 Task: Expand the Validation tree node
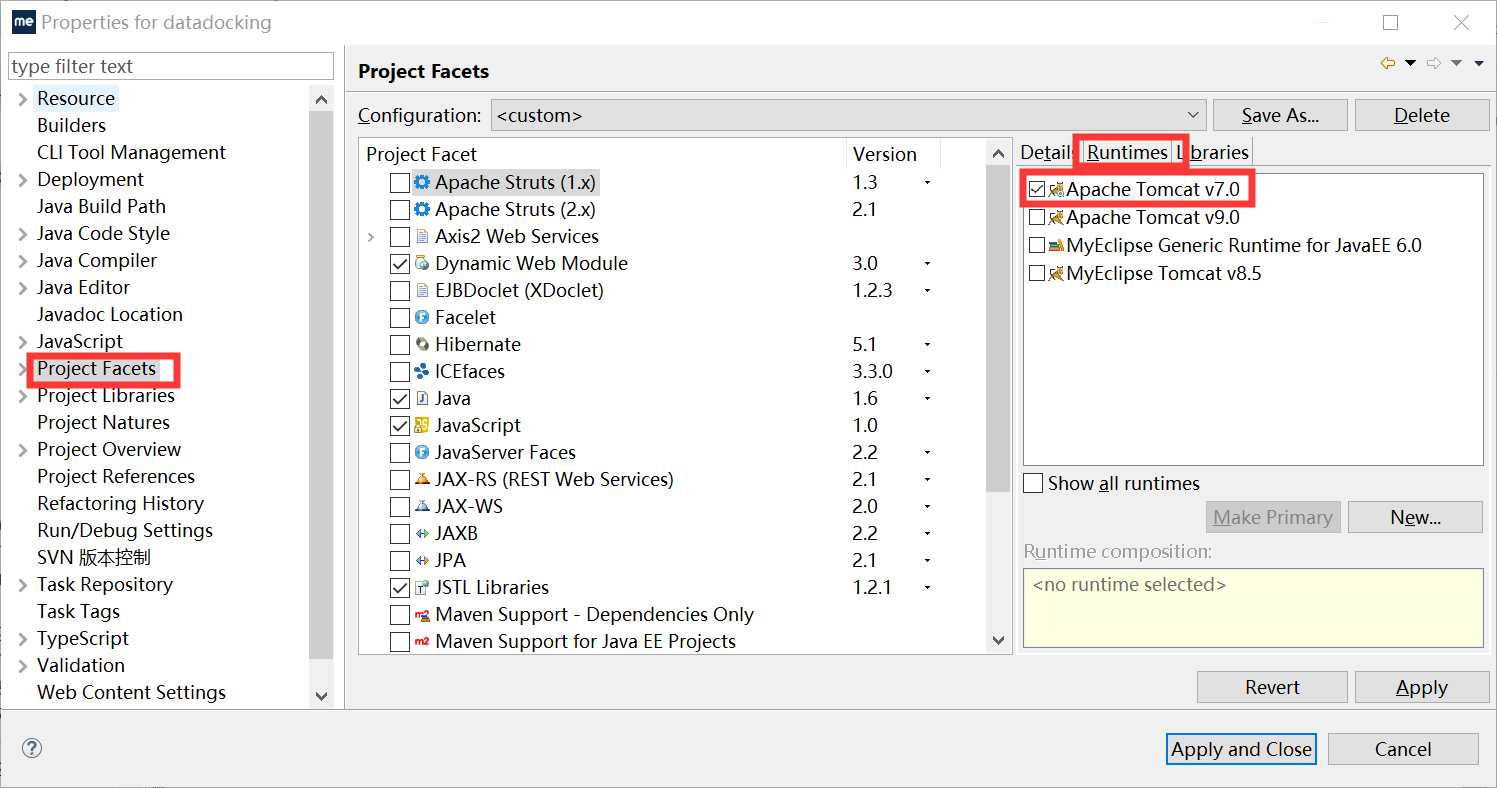23,665
